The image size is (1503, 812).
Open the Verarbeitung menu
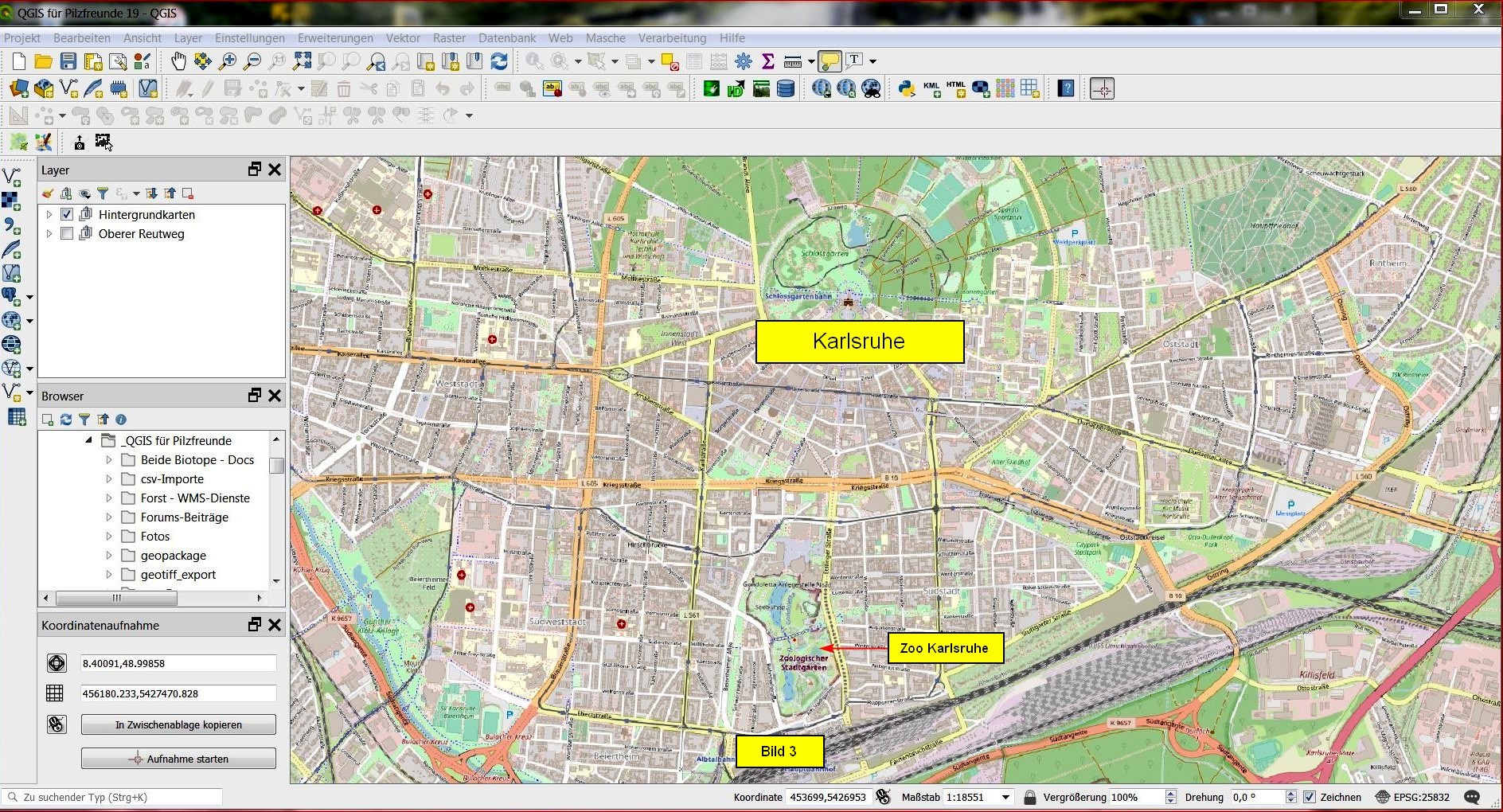(x=672, y=37)
